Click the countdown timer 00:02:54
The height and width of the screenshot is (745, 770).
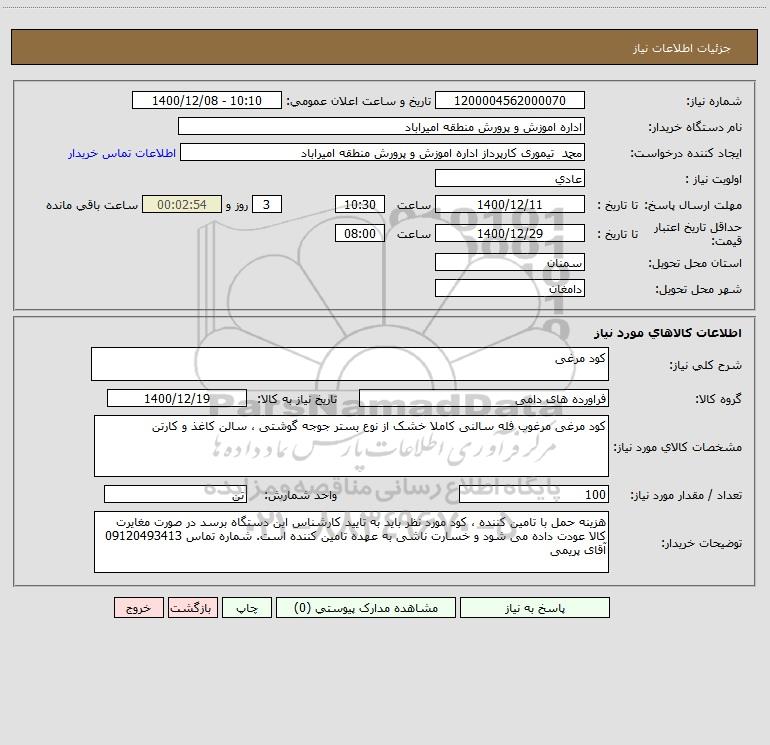[182, 204]
